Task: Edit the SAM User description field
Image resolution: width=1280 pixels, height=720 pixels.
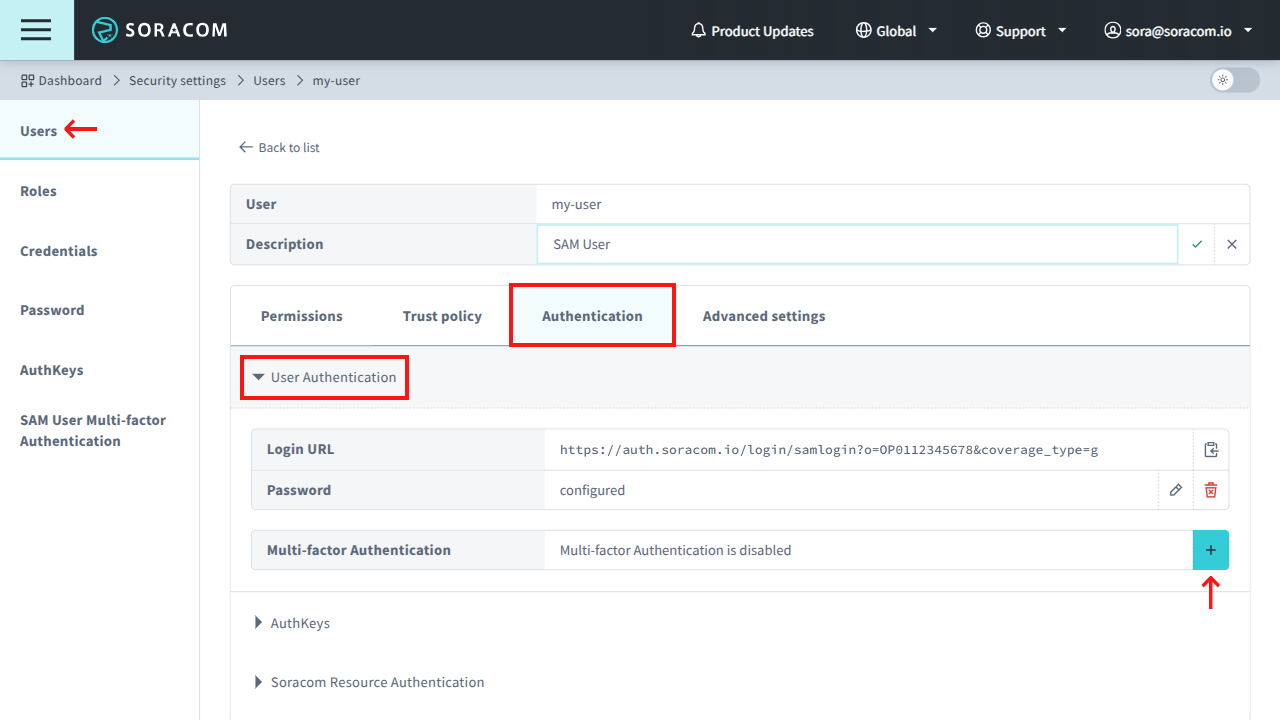Action: pyautogui.click(x=857, y=243)
